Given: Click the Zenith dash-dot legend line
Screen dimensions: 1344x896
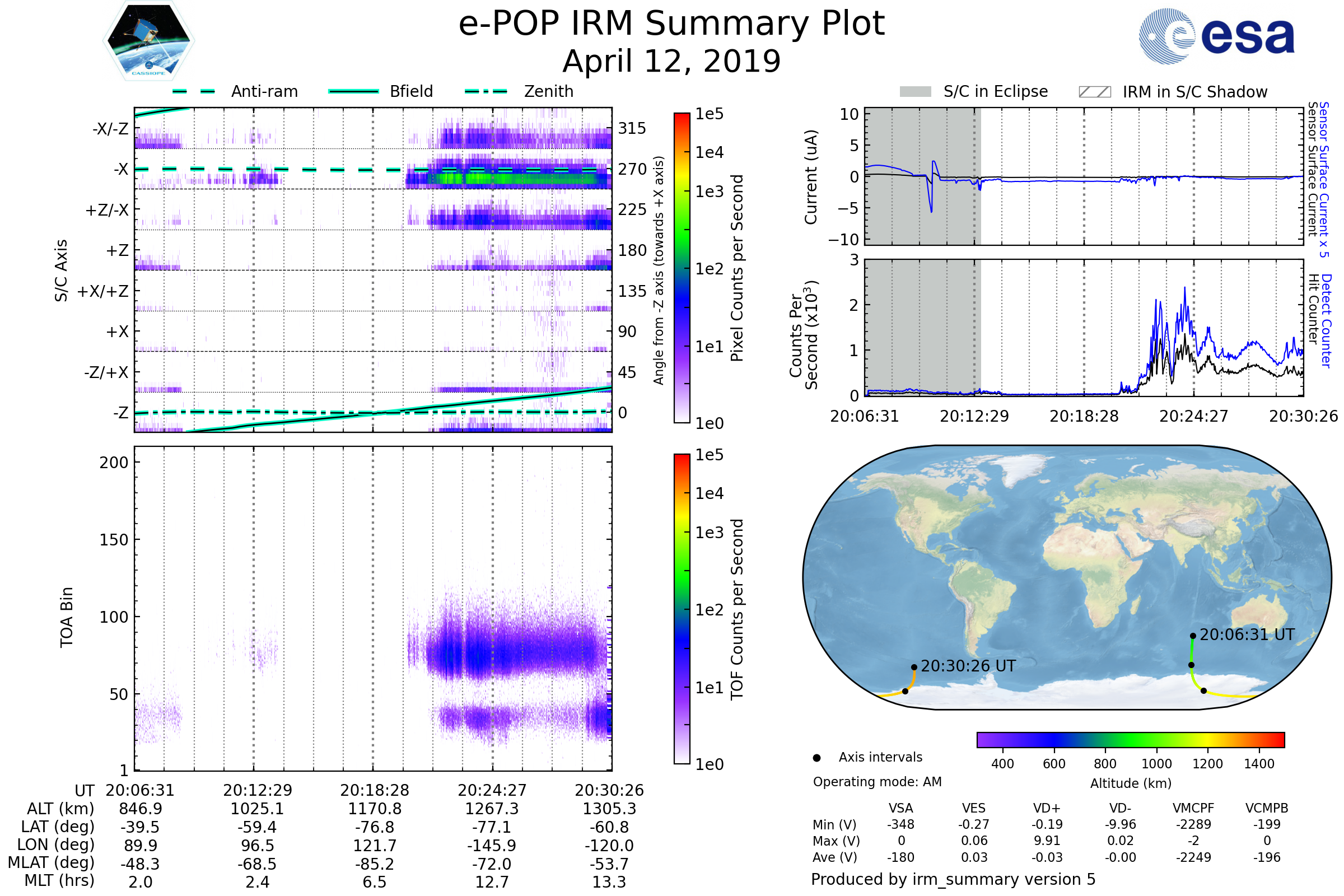Looking at the screenshot, I should (486, 91).
